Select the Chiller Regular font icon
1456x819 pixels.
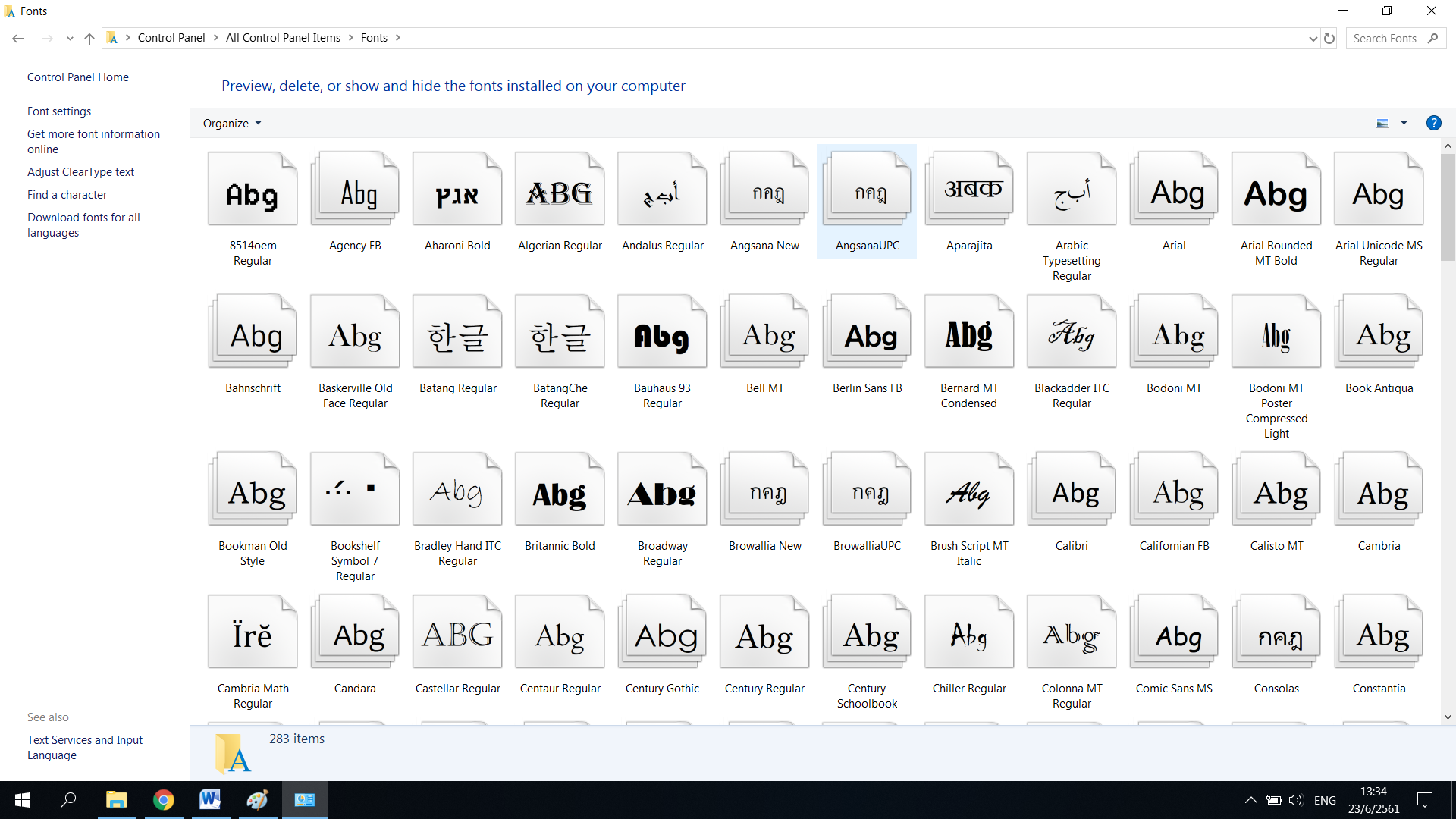(969, 632)
